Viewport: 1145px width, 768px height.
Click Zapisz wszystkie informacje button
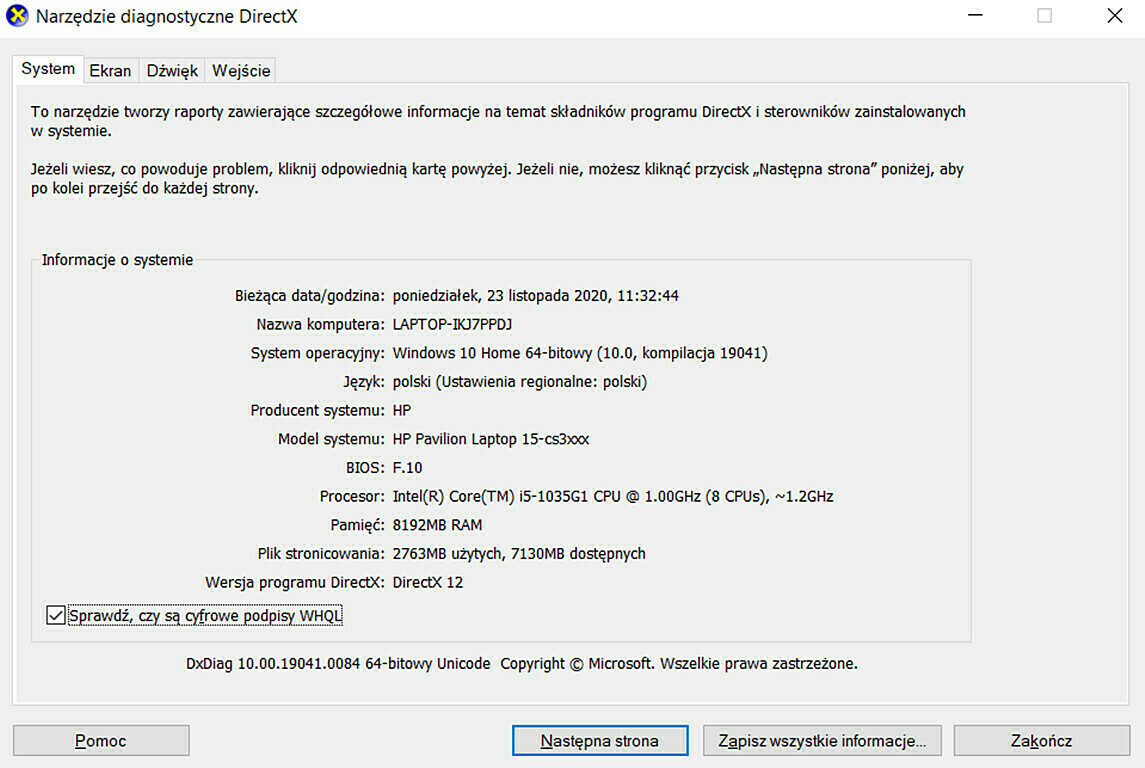(x=822, y=741)
